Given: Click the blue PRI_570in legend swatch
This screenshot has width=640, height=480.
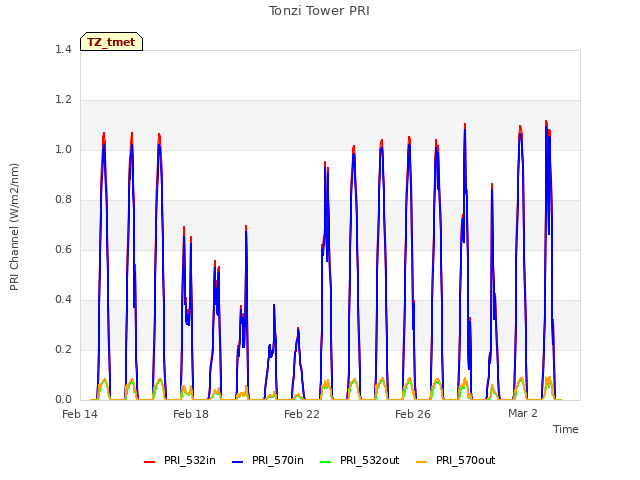Looking at the screenshot, I should pos(238,462).
